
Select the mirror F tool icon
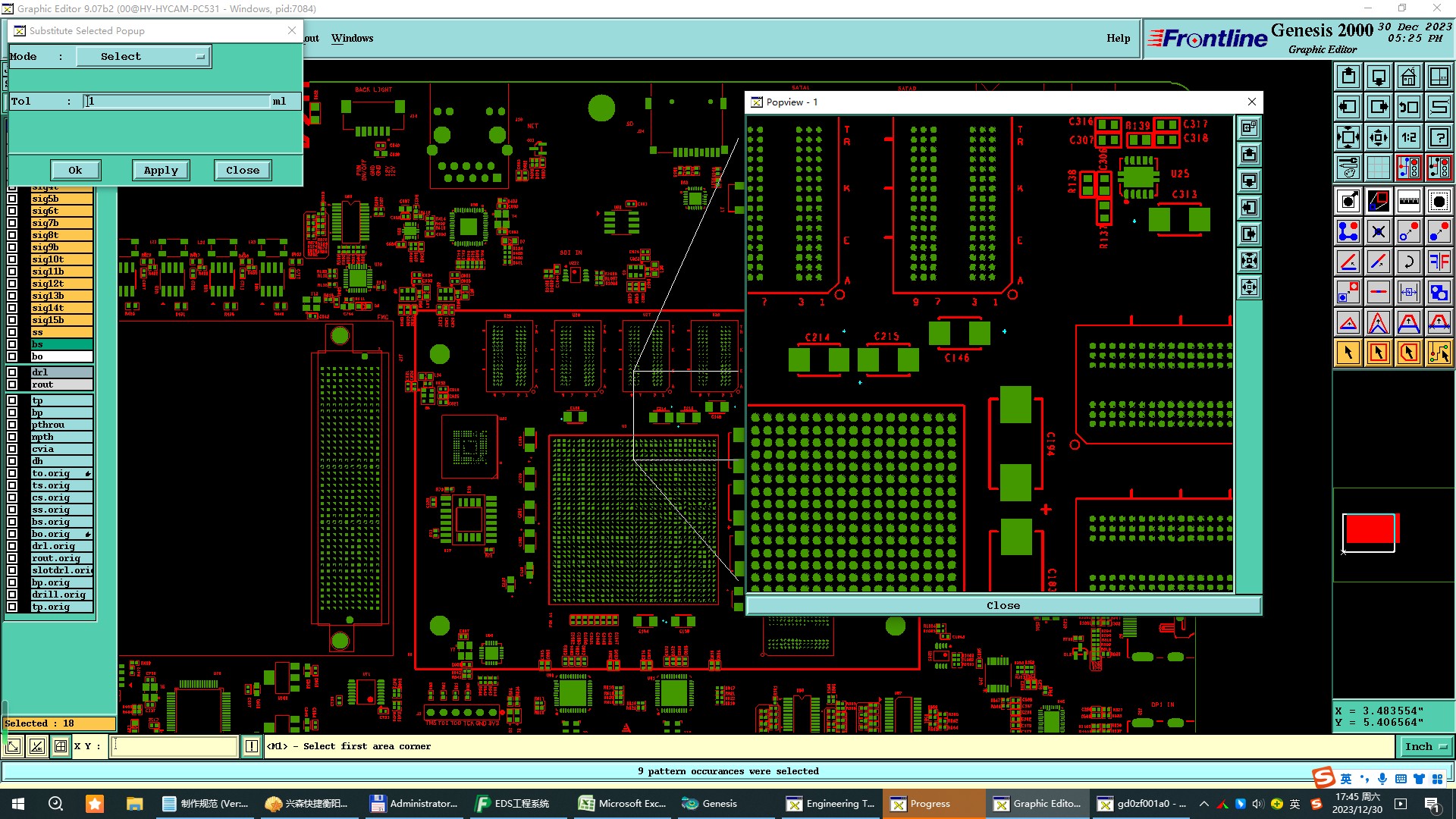[1439, 262]
